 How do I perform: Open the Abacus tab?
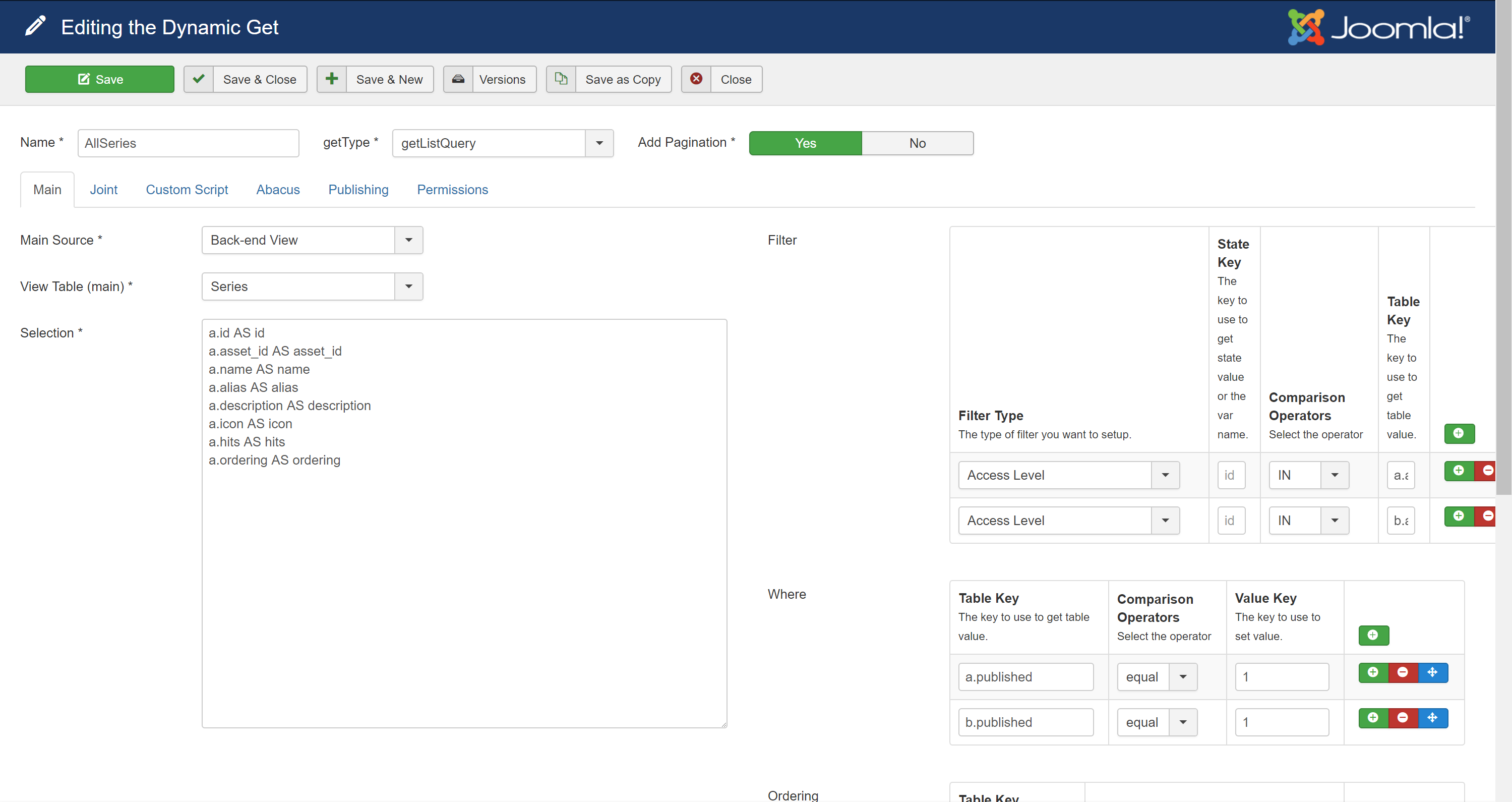[x=278, y=190]
